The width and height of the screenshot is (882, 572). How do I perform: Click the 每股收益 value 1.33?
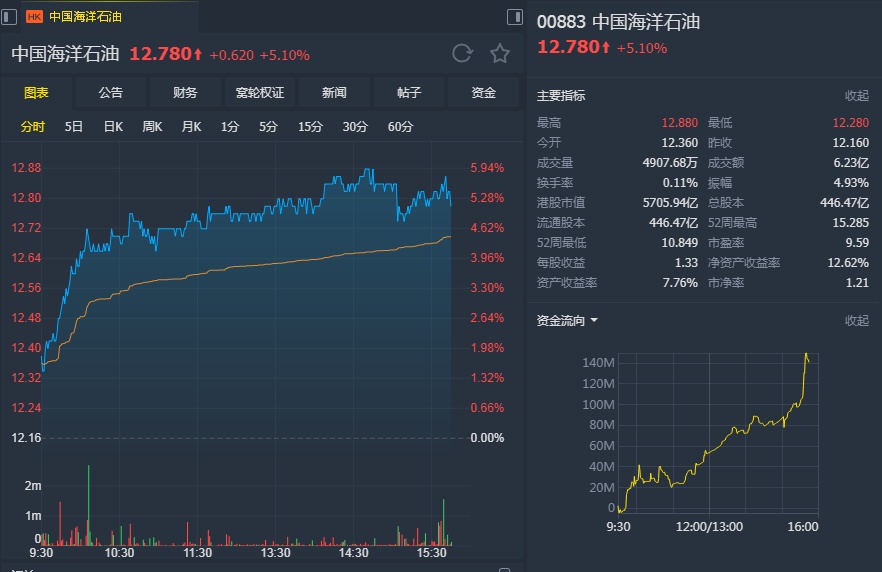[686, 263]
